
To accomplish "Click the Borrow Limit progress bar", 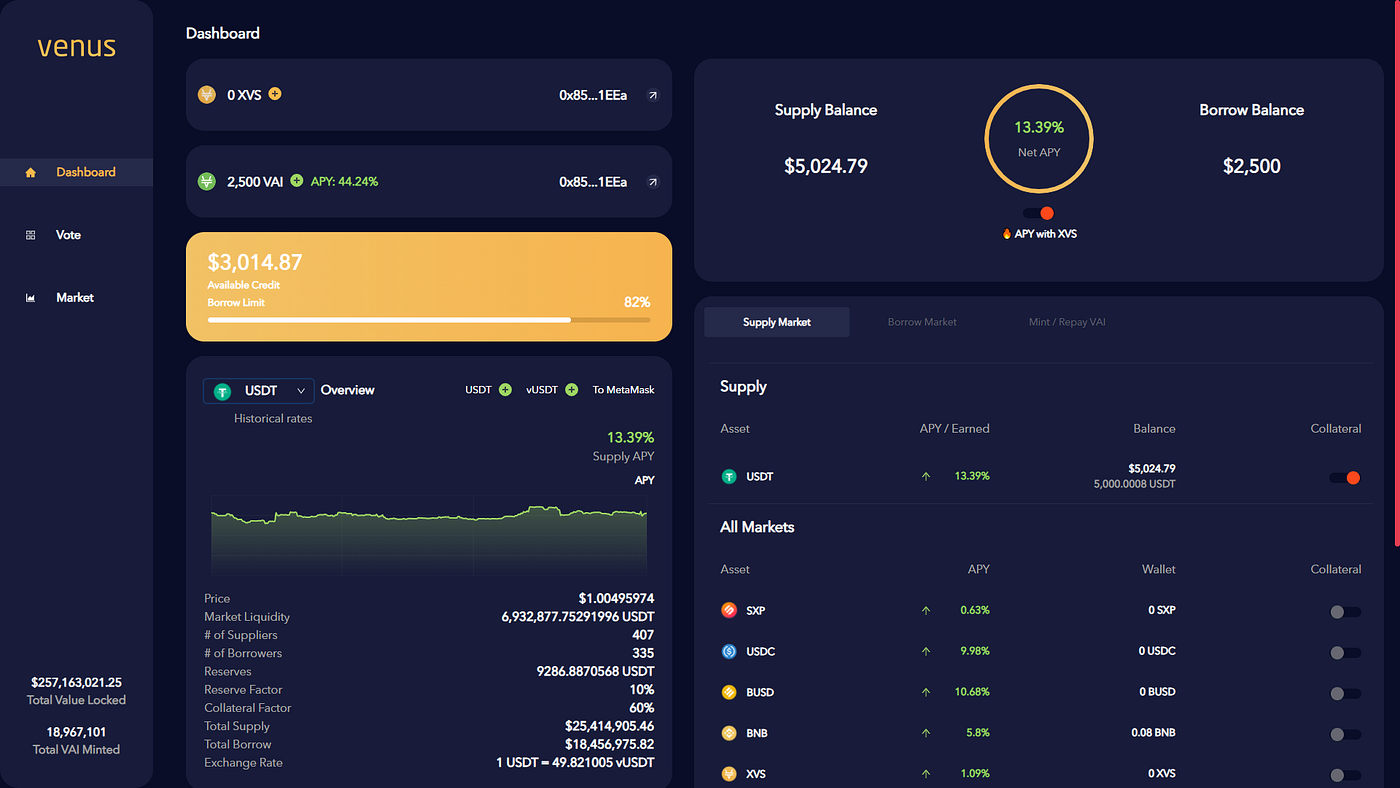I will tap(429, 320).
